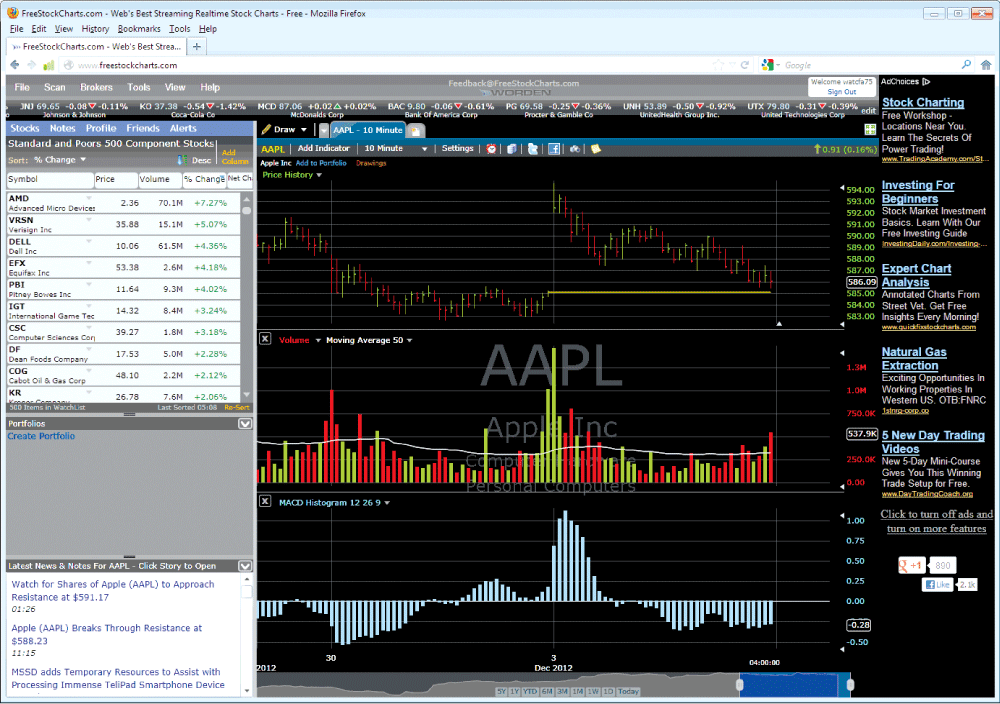Open the Scan menu
1000x704 pixels.
click(x=54, y=87)
